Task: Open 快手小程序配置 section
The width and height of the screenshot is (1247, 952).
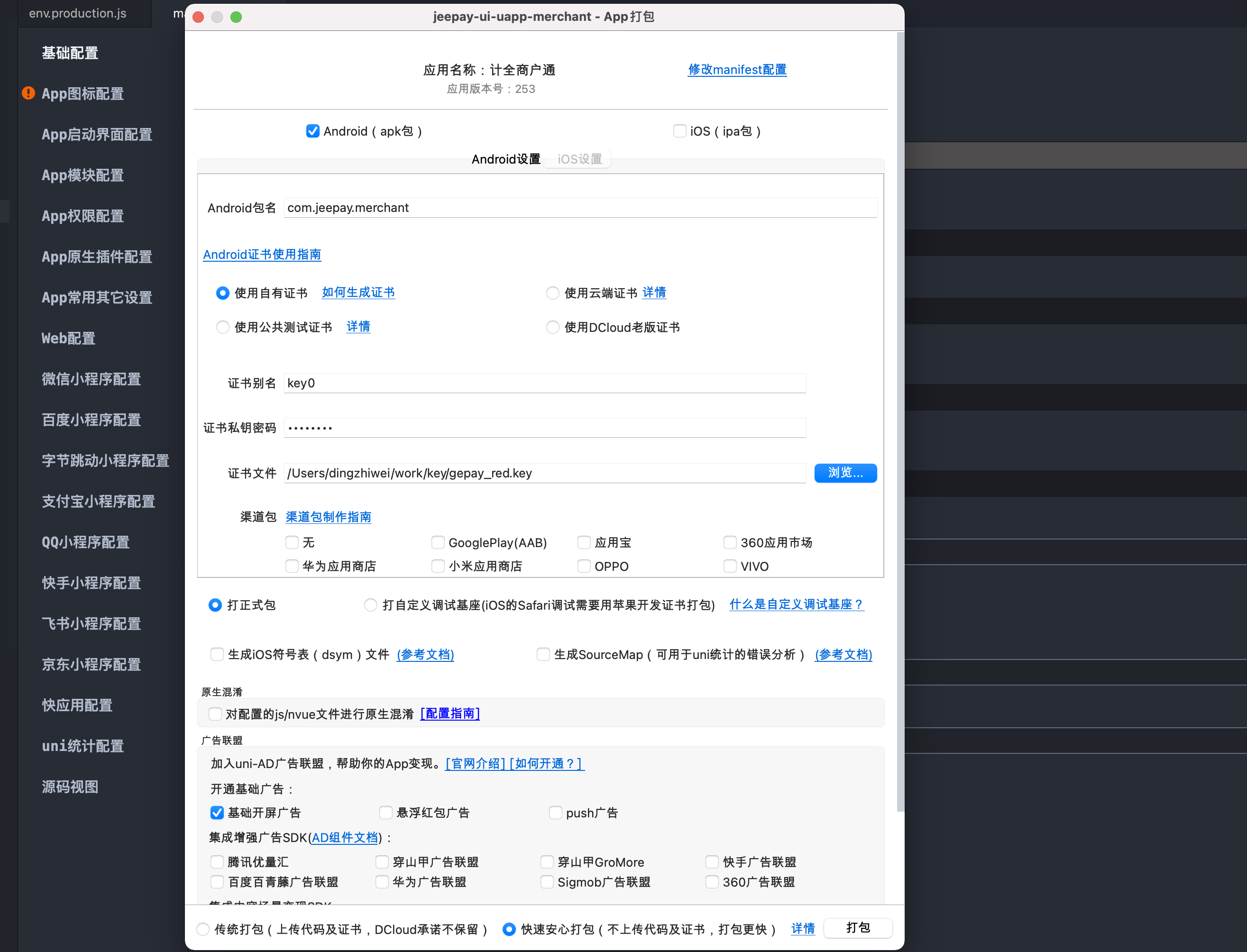Action: tap(91, 583)
